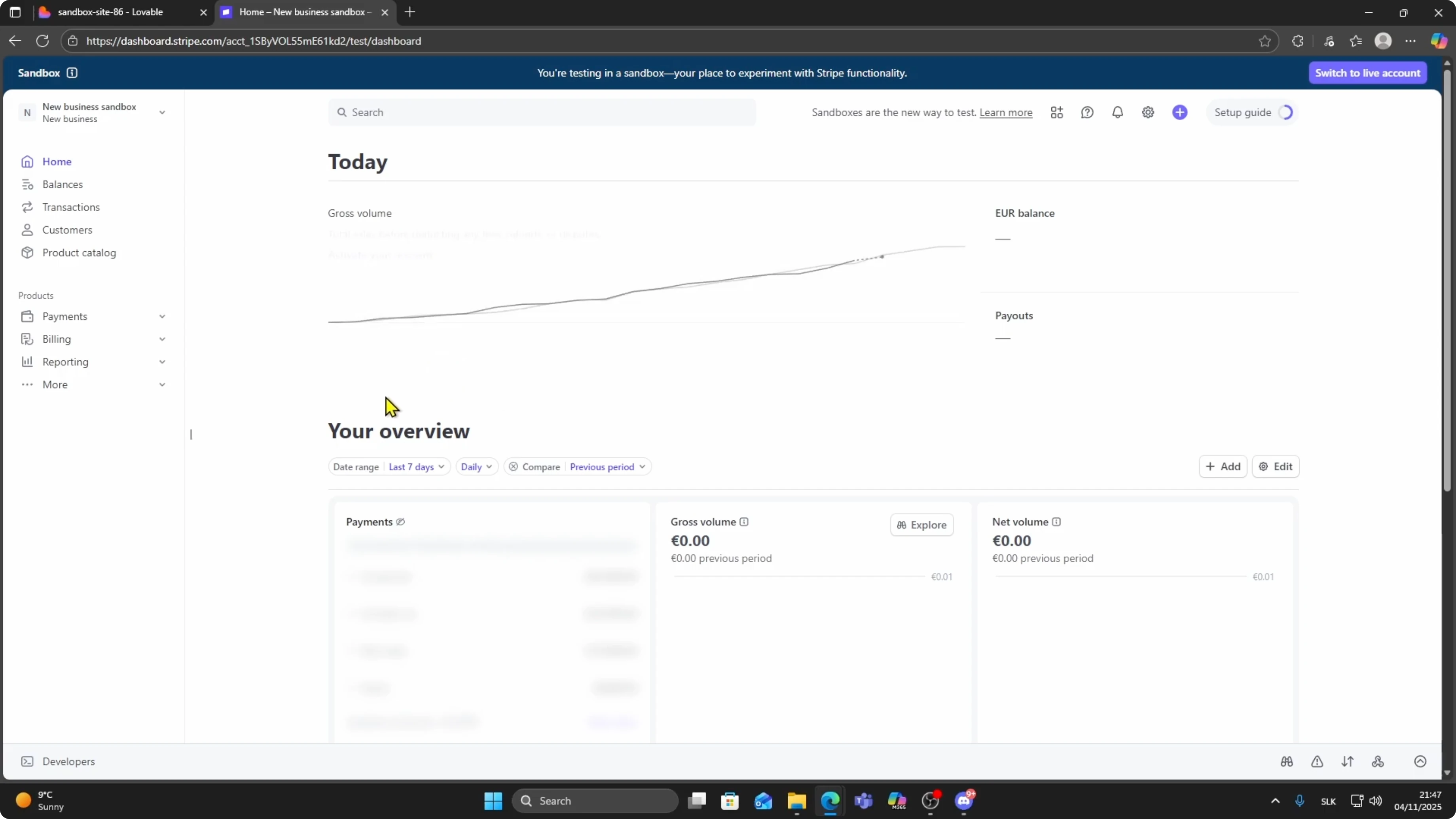Expand the Billing product menu
This screenshot has height=819, width=1456.
point(93,339)
